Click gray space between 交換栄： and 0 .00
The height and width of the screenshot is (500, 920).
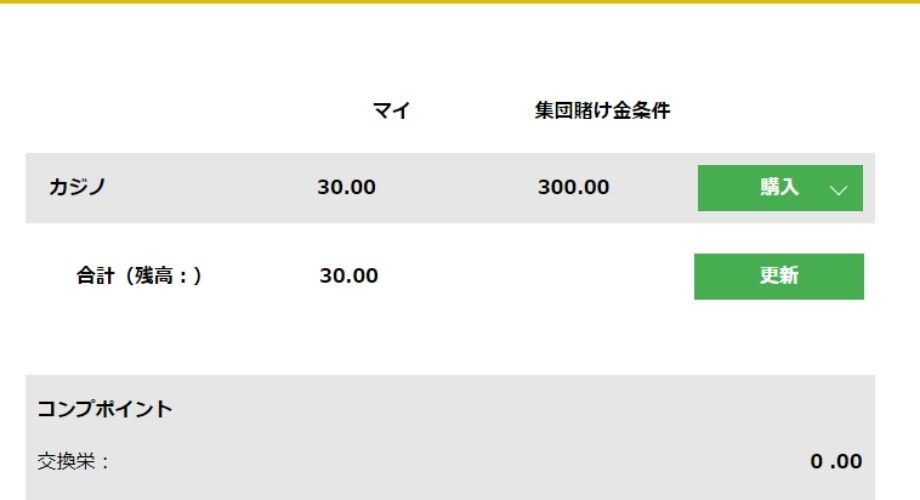(x=450, y=462)
